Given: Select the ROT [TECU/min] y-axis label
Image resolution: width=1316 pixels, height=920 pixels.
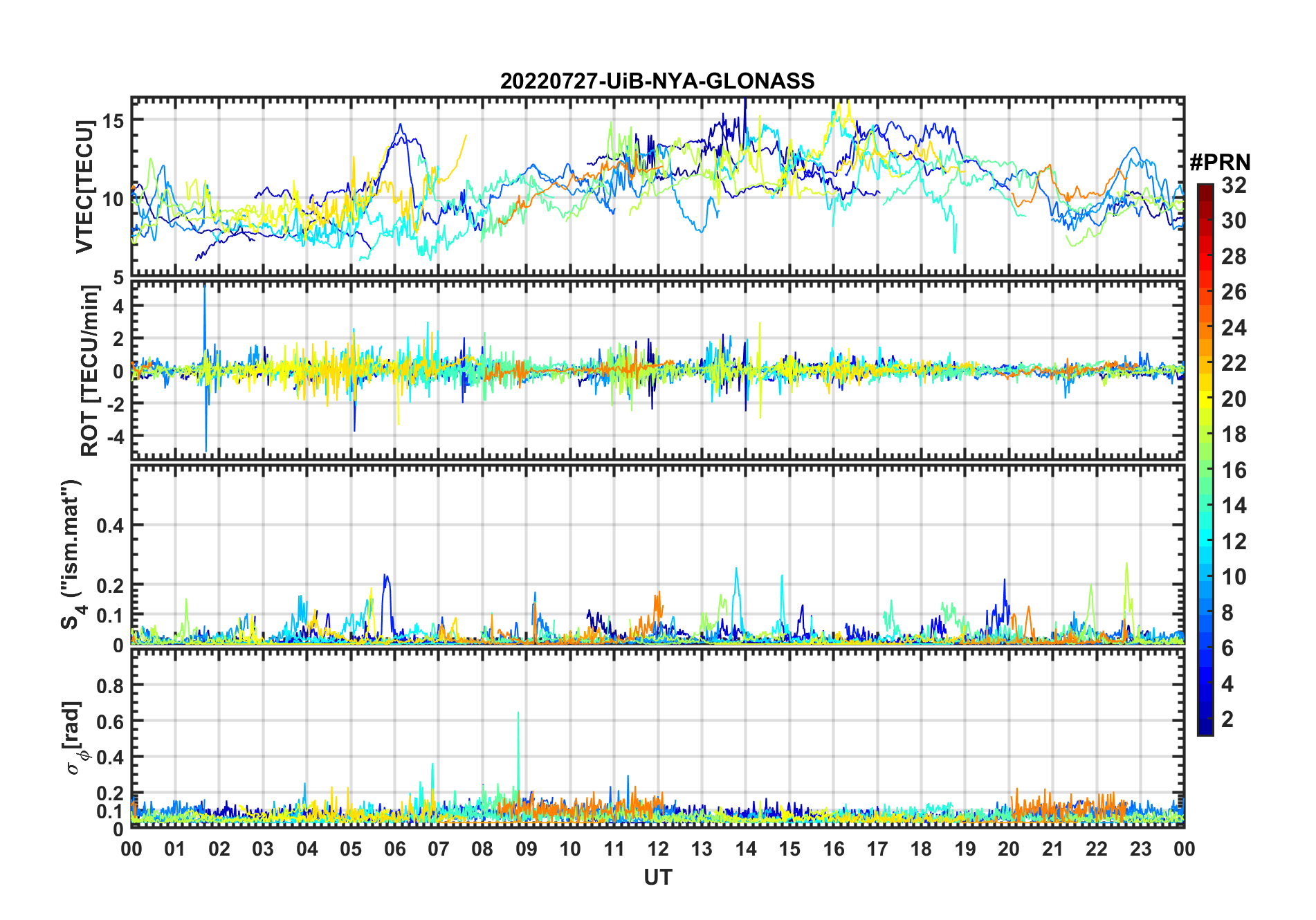Looking at the screenshot, I should (x=90, y=371).
